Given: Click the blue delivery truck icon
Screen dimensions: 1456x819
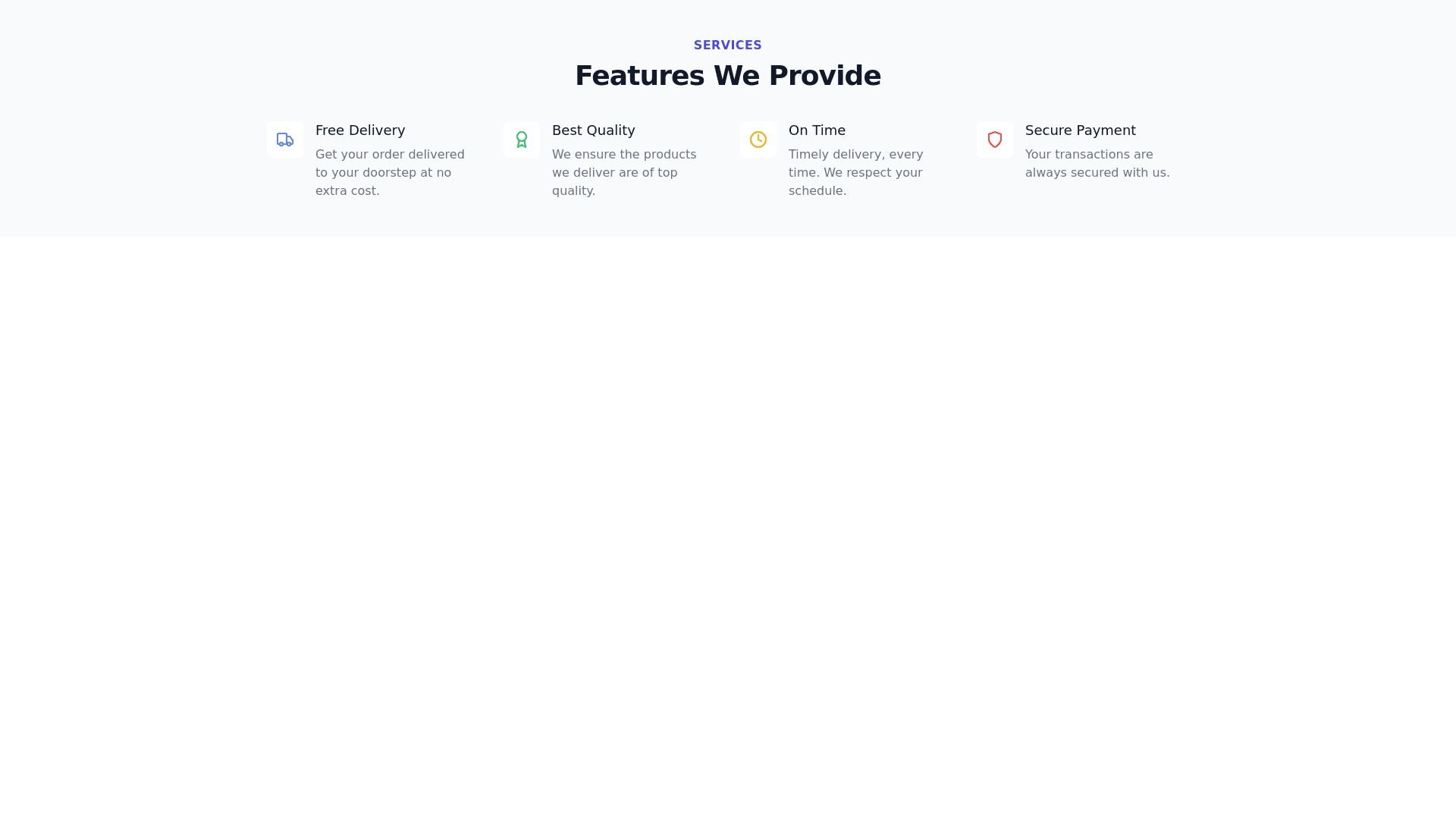Looking at the screenshot, I should (x=285, y=140).
